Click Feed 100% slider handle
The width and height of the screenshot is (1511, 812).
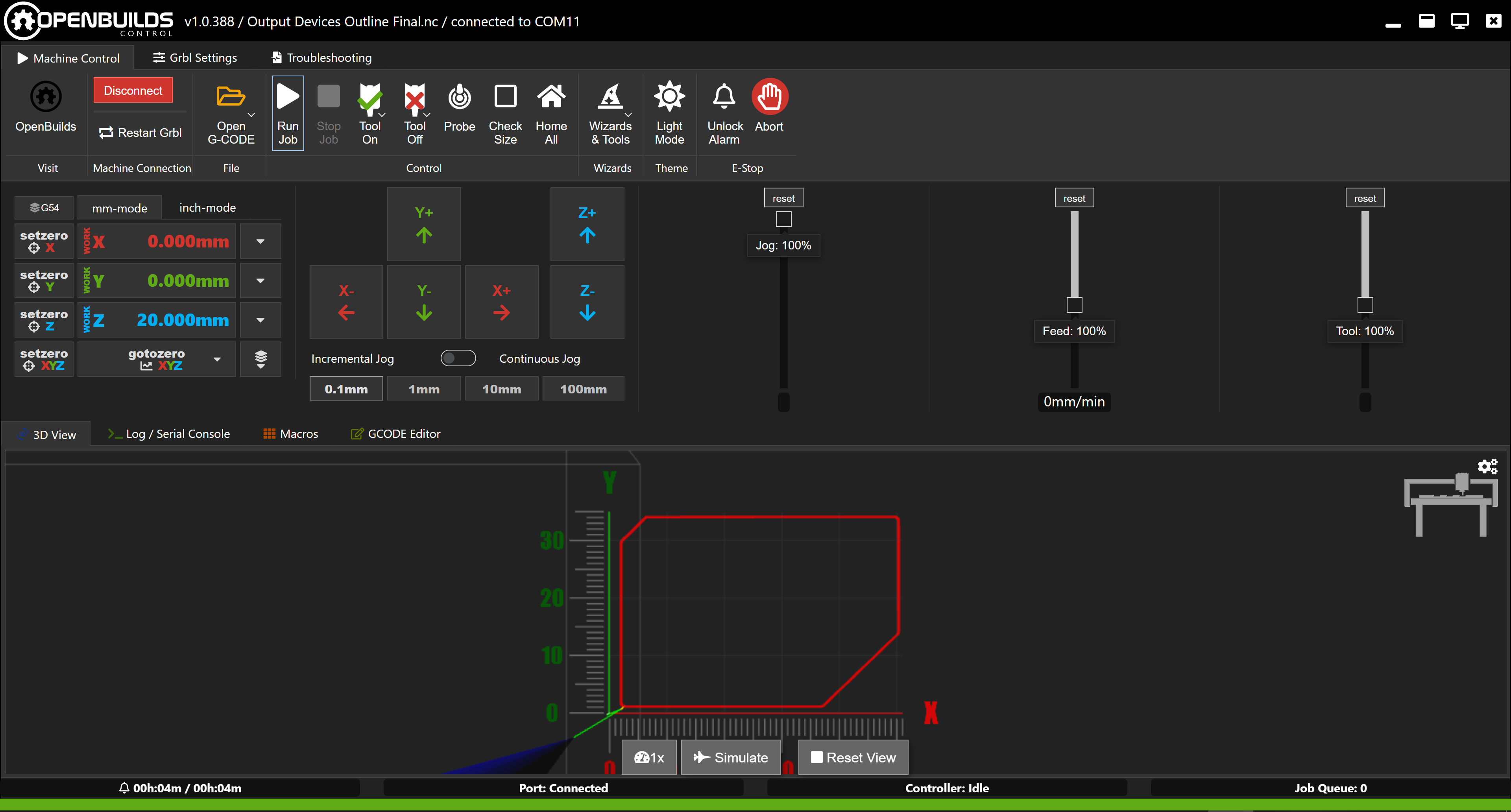pos(1074,305)
